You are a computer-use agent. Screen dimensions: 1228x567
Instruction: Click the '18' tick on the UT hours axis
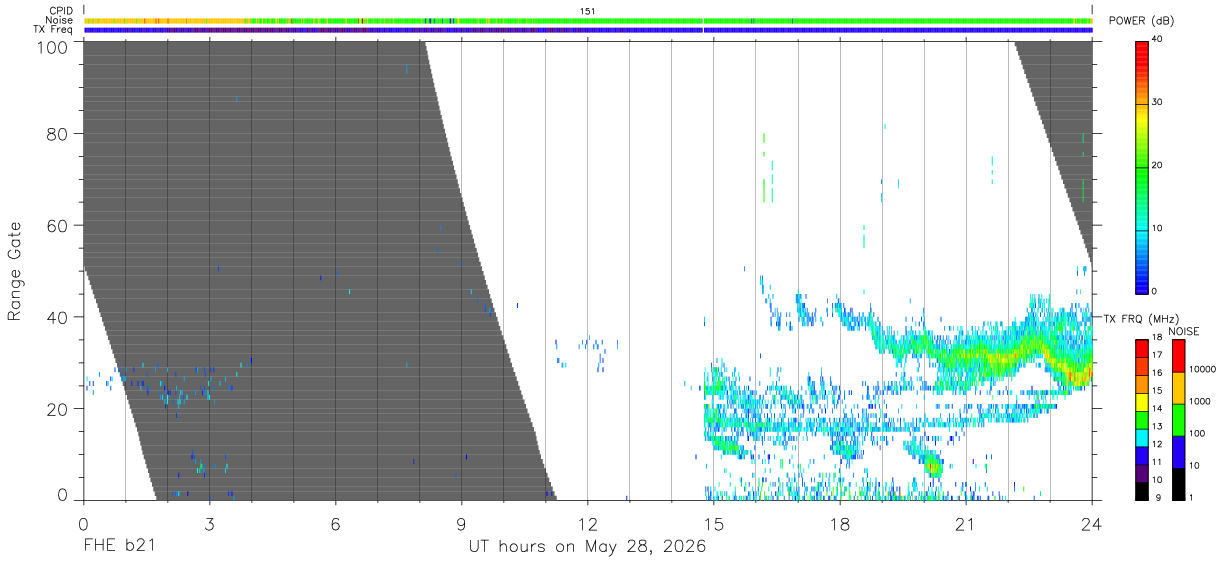[840, 525]
